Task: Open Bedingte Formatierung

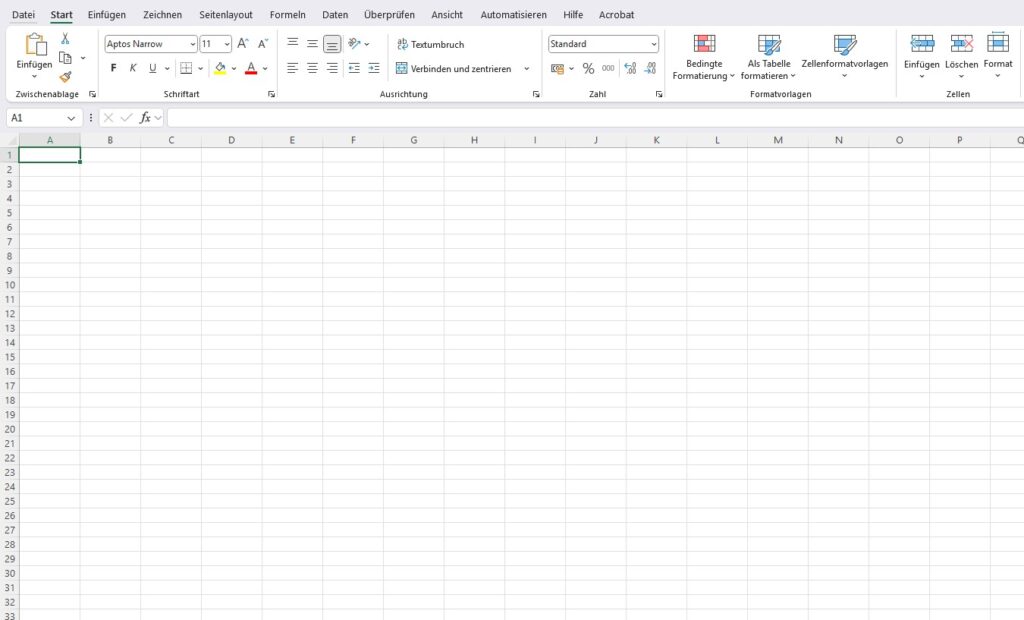Action: click(703, 56)
